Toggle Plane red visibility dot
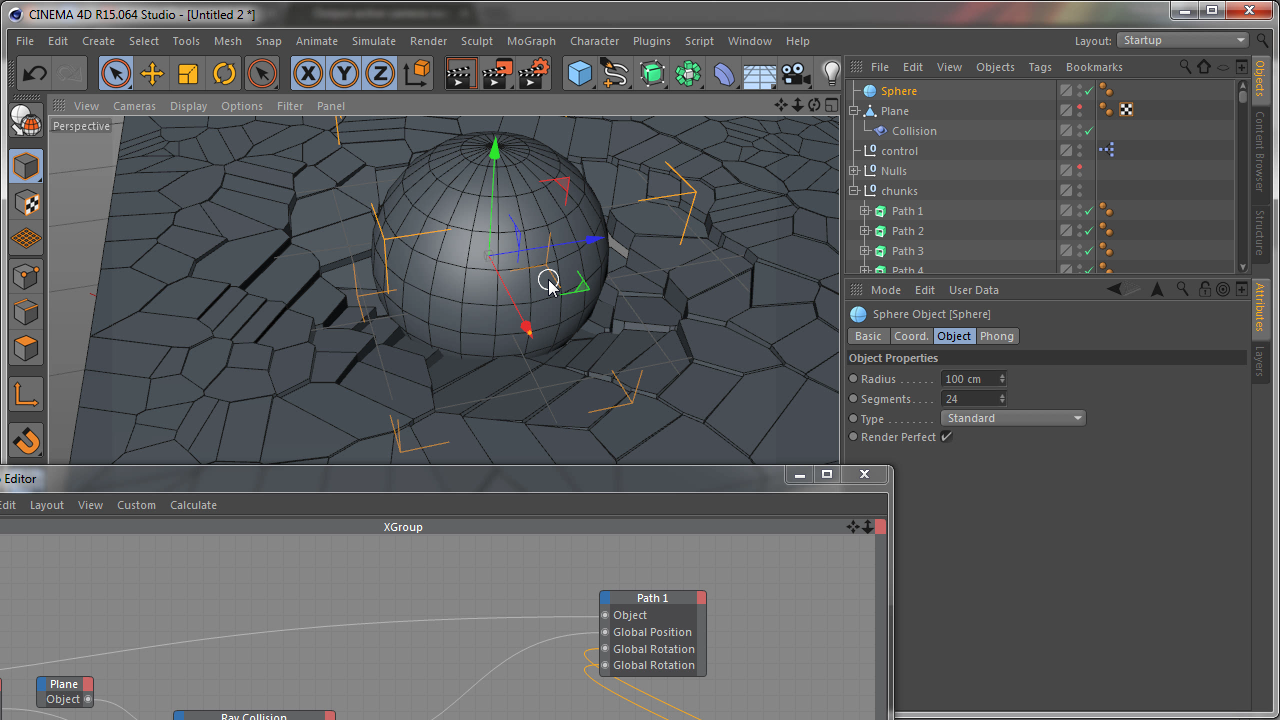This screenshot has width=1280, height=720. (x=1079, y=108)
